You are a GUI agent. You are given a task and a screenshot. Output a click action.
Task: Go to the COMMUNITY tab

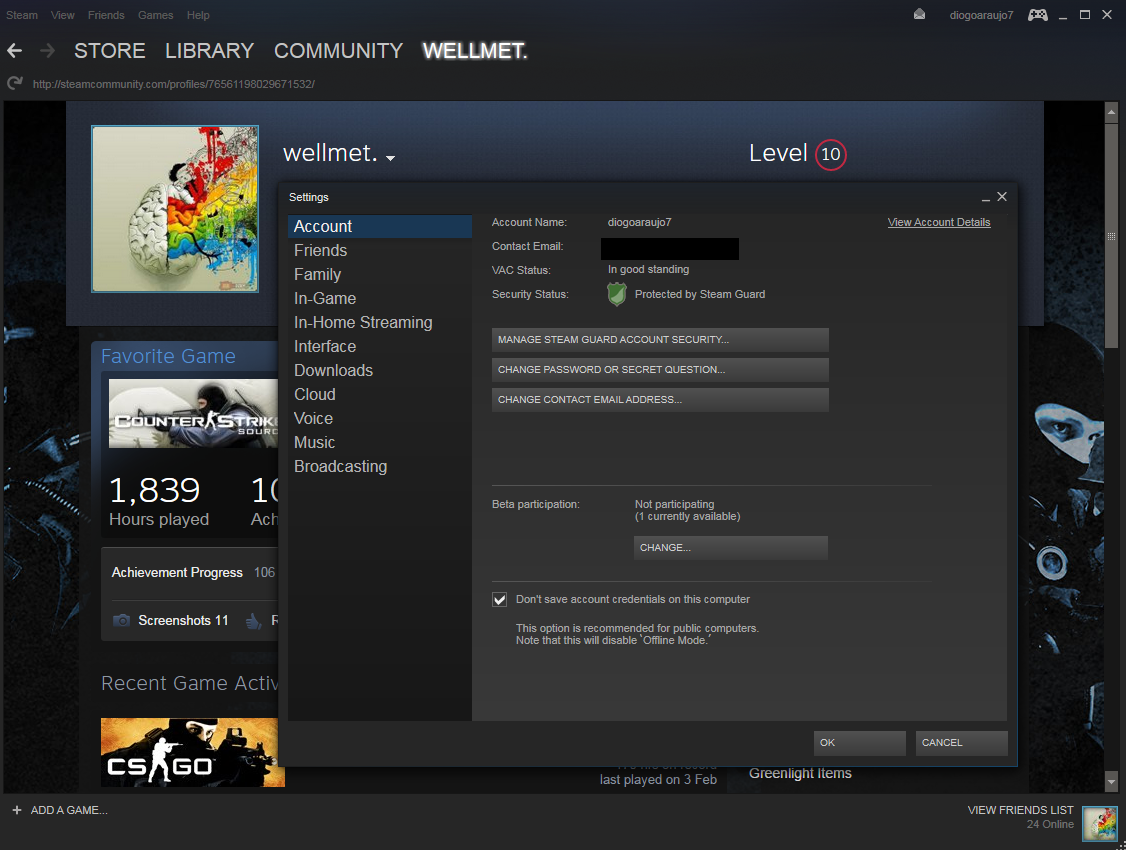[338, 51]
